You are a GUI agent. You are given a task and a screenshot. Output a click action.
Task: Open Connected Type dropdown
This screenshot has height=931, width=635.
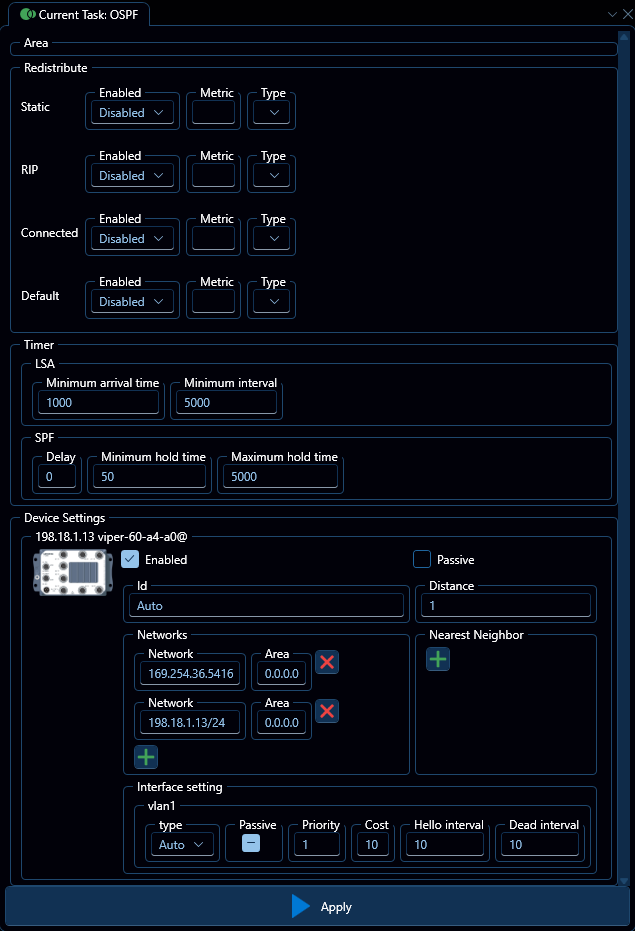[x=271, y=238]
